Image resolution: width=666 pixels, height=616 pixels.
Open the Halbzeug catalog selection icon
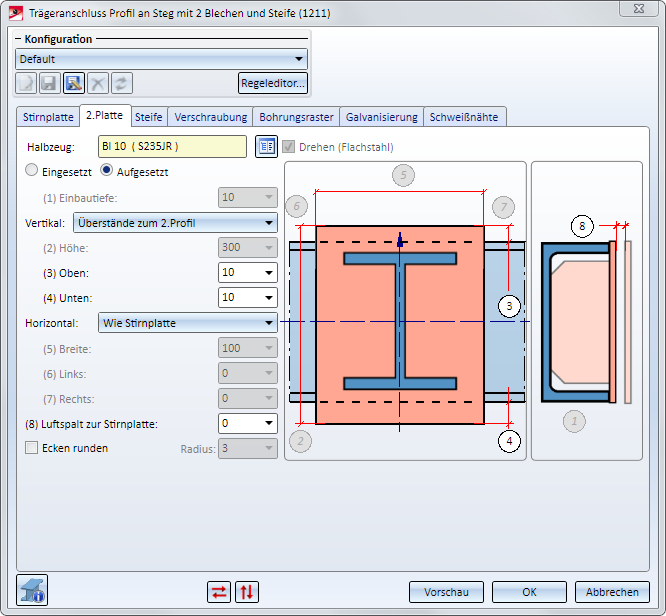pos(265,147)
